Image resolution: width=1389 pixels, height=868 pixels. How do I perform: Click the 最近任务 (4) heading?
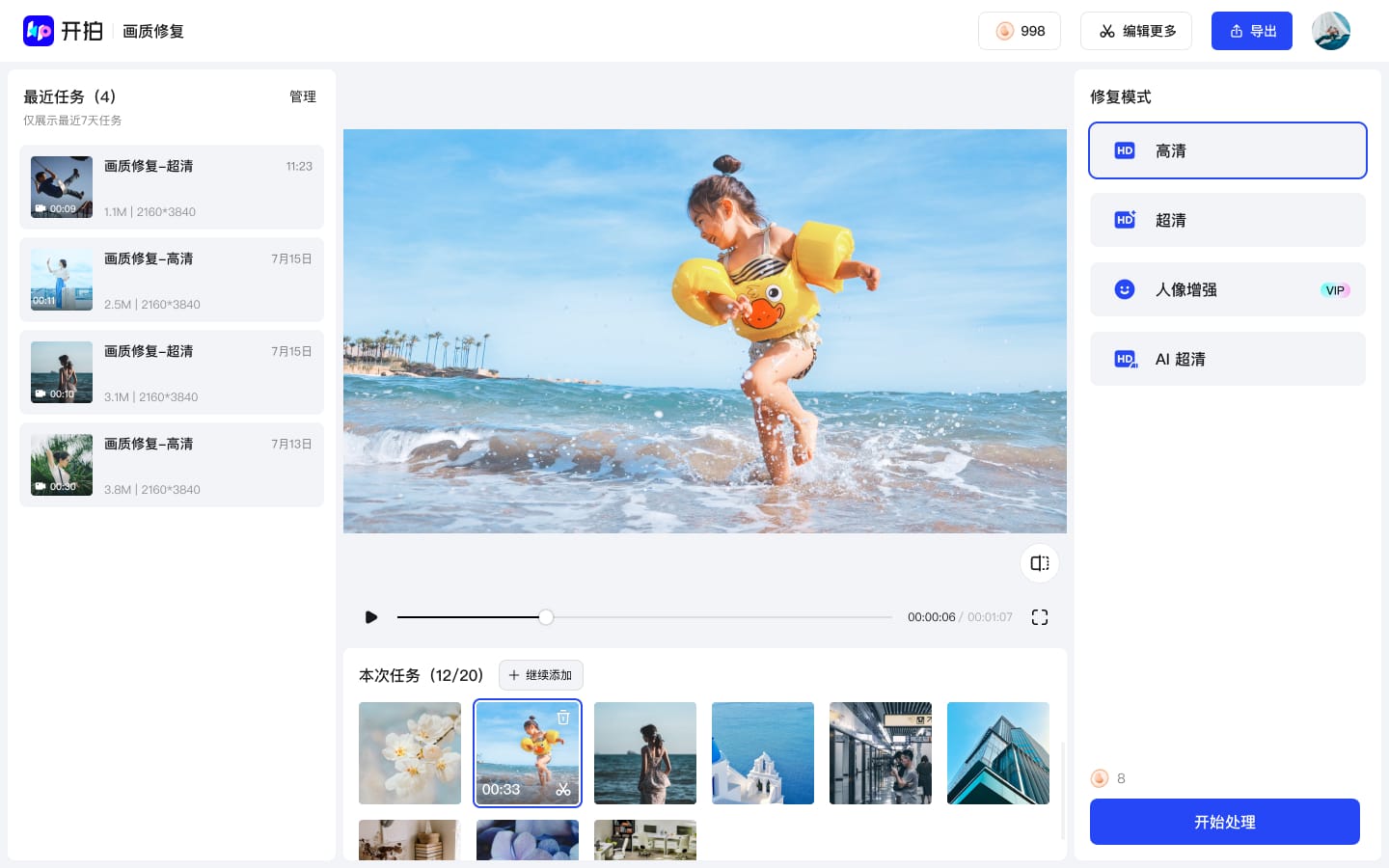pos(69,96)
